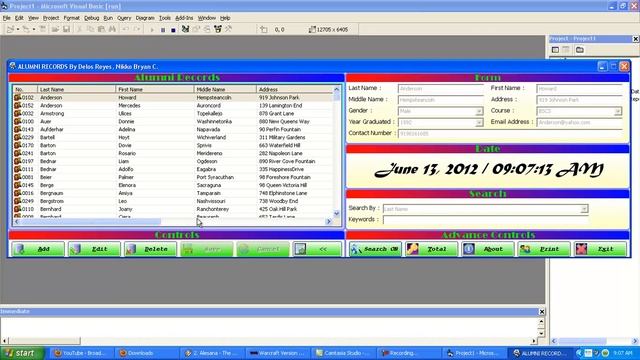Open the Search By dropdown
640x360 pixels.
point(584,209)
